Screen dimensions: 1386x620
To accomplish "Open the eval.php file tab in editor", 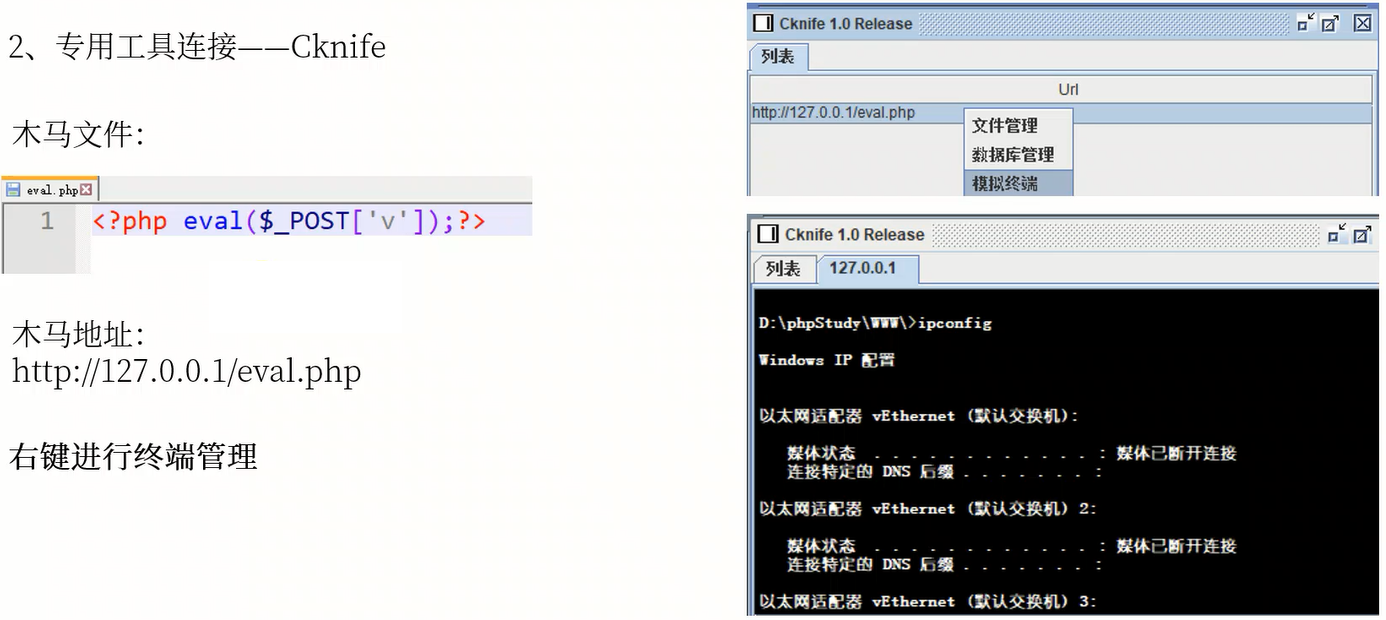I will point(52,190).
